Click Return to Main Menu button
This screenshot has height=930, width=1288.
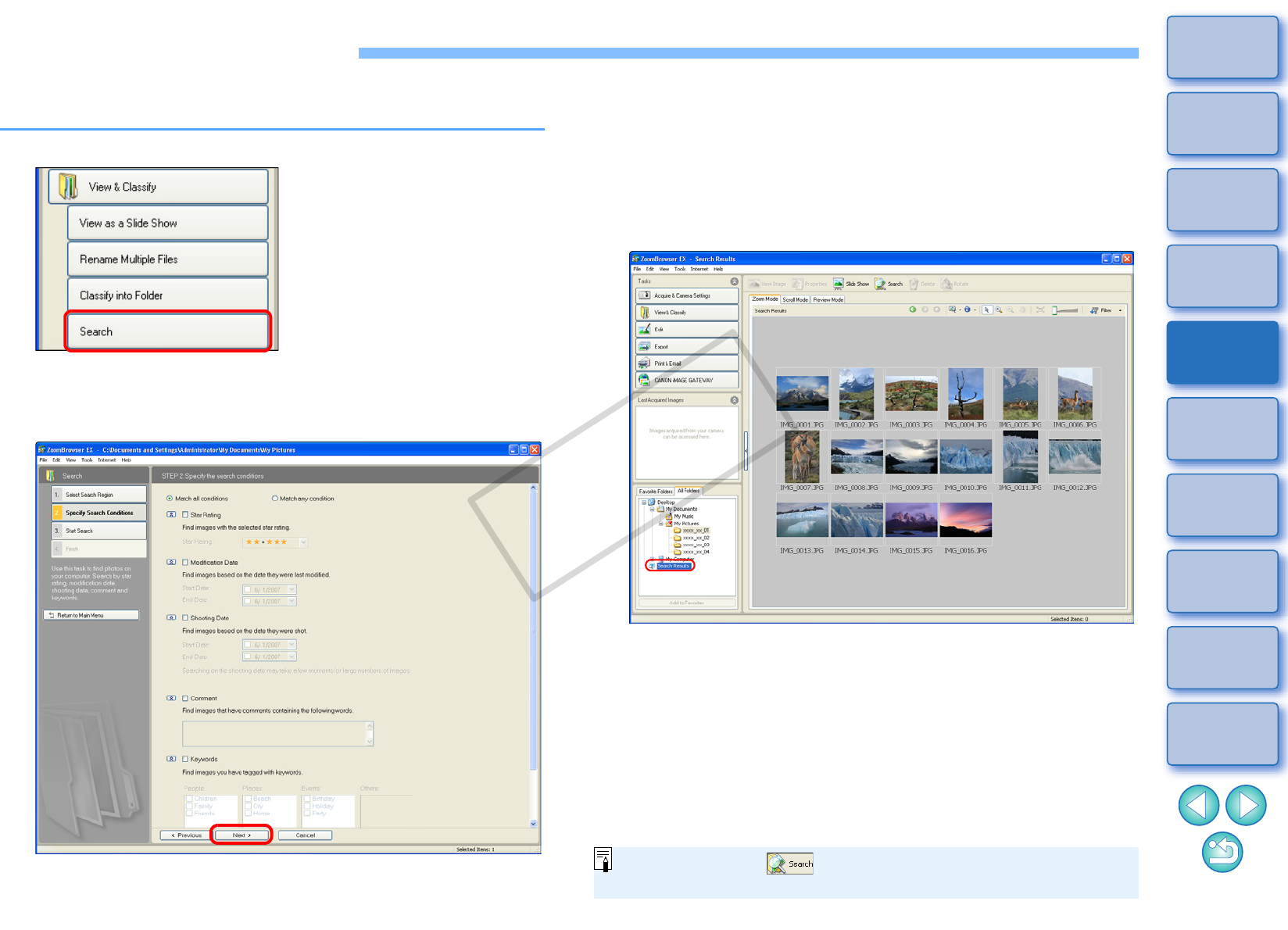pos(91,616)
